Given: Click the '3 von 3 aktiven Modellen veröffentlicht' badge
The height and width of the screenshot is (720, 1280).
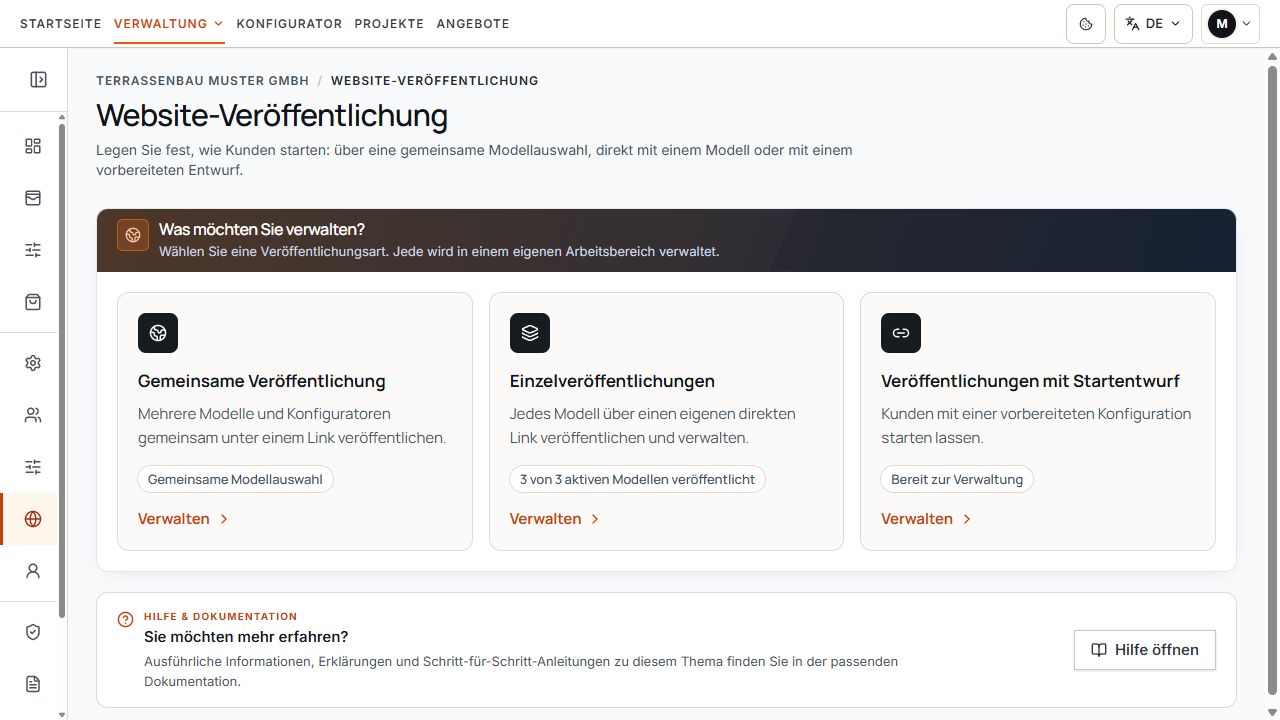Looking at the screenshot, I should tap(638, 479).
